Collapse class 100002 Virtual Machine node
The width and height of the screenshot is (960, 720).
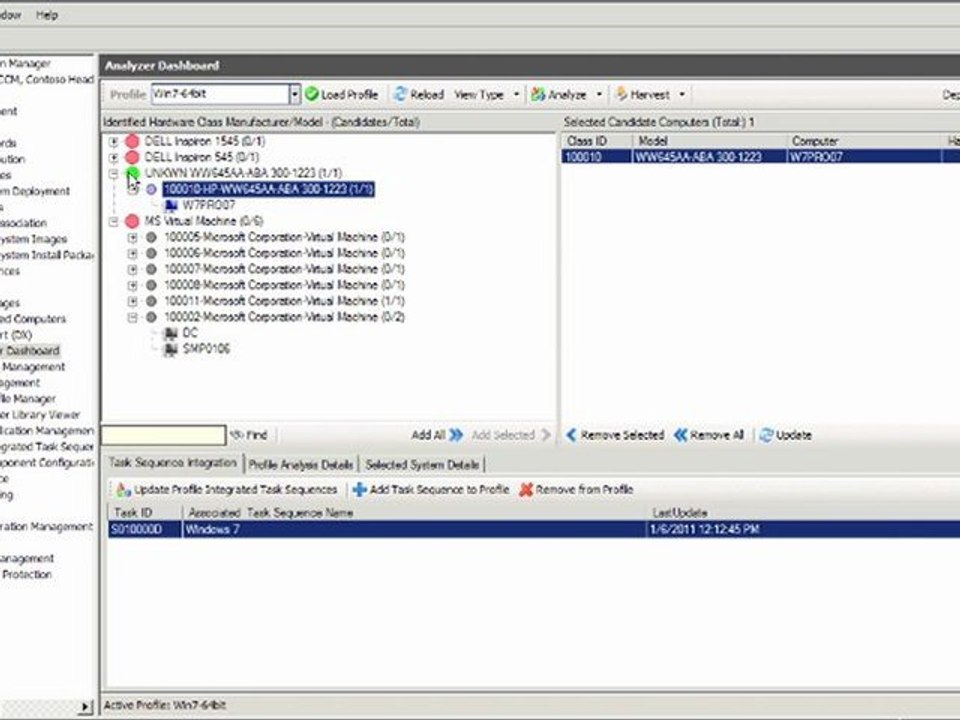(x=132, y=317)
